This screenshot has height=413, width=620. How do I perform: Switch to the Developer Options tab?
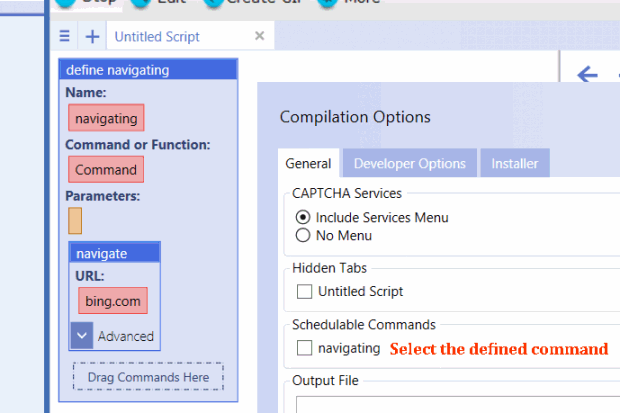[x=410, y=163]
